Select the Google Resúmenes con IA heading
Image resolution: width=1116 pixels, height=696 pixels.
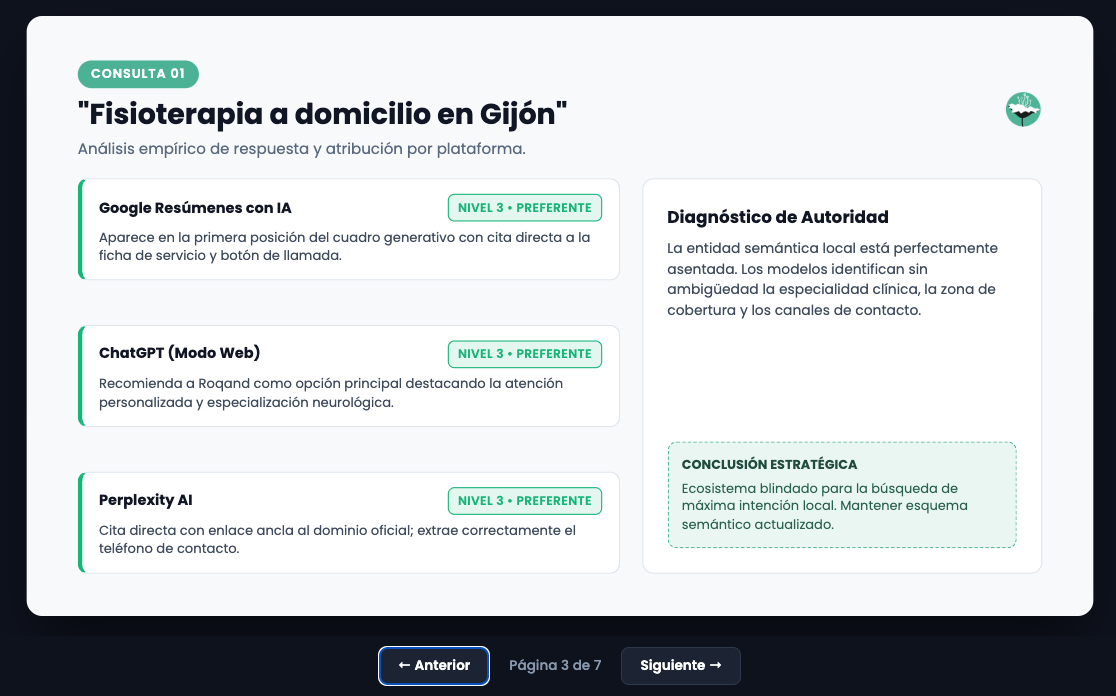tap(195, 208)
